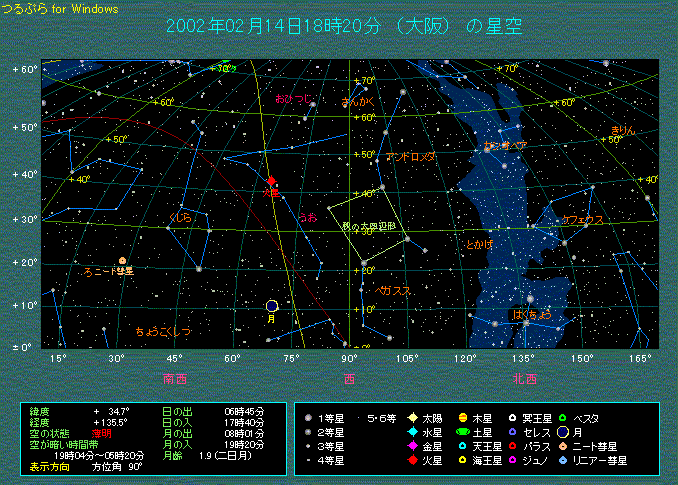Click the はくちょう constellation label
Screen dimensions: 678x485
click(x=531, y=315)
